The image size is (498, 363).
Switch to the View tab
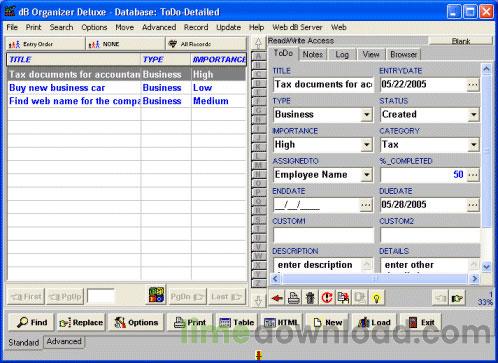(371, 54)
